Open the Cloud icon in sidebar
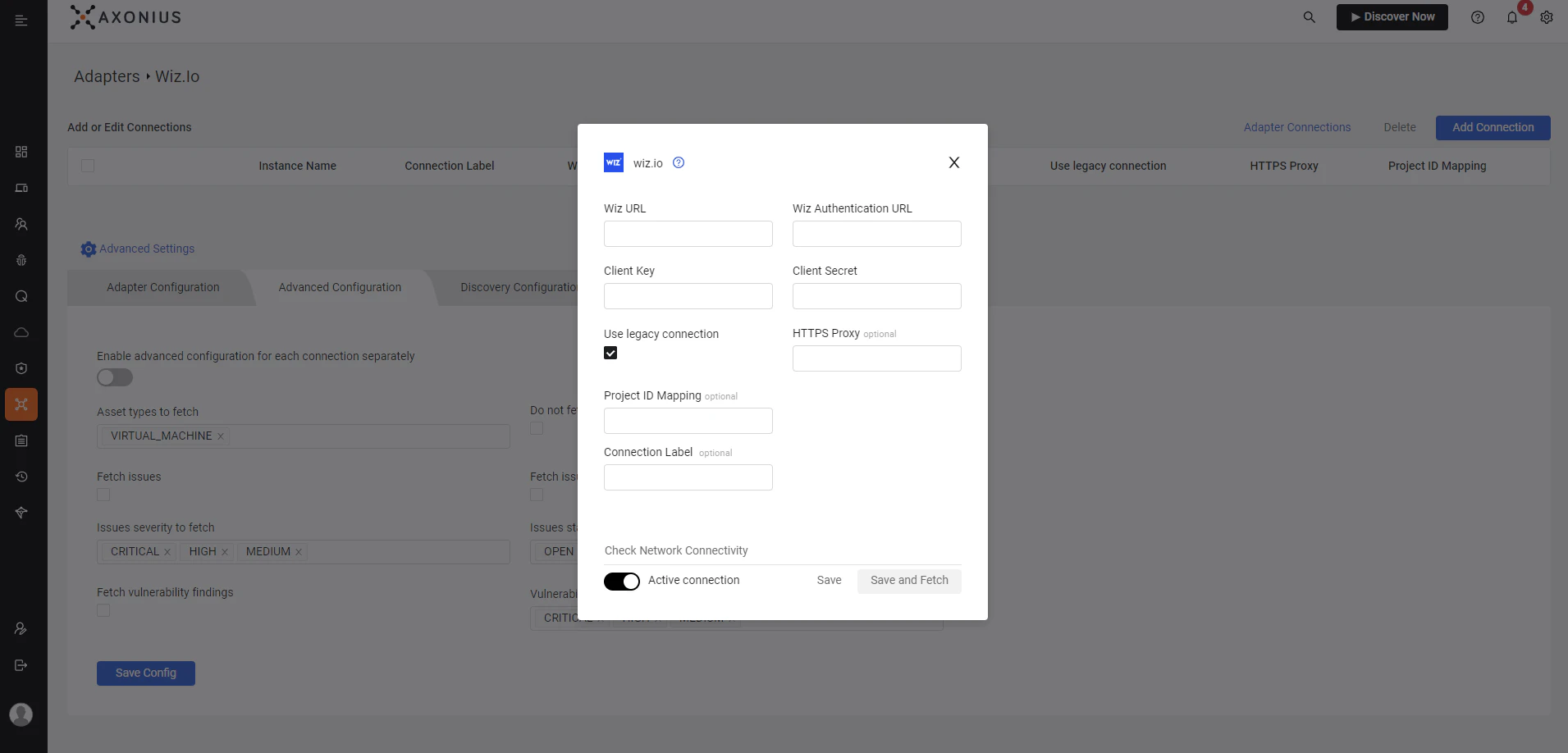Image resolution: width=1568 pixels, height=753 pixels. [x=21, y=332]
